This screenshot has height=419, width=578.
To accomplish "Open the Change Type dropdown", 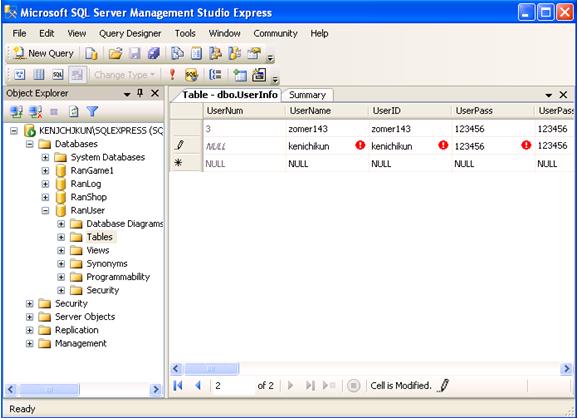I will click(x=124, y=75).
